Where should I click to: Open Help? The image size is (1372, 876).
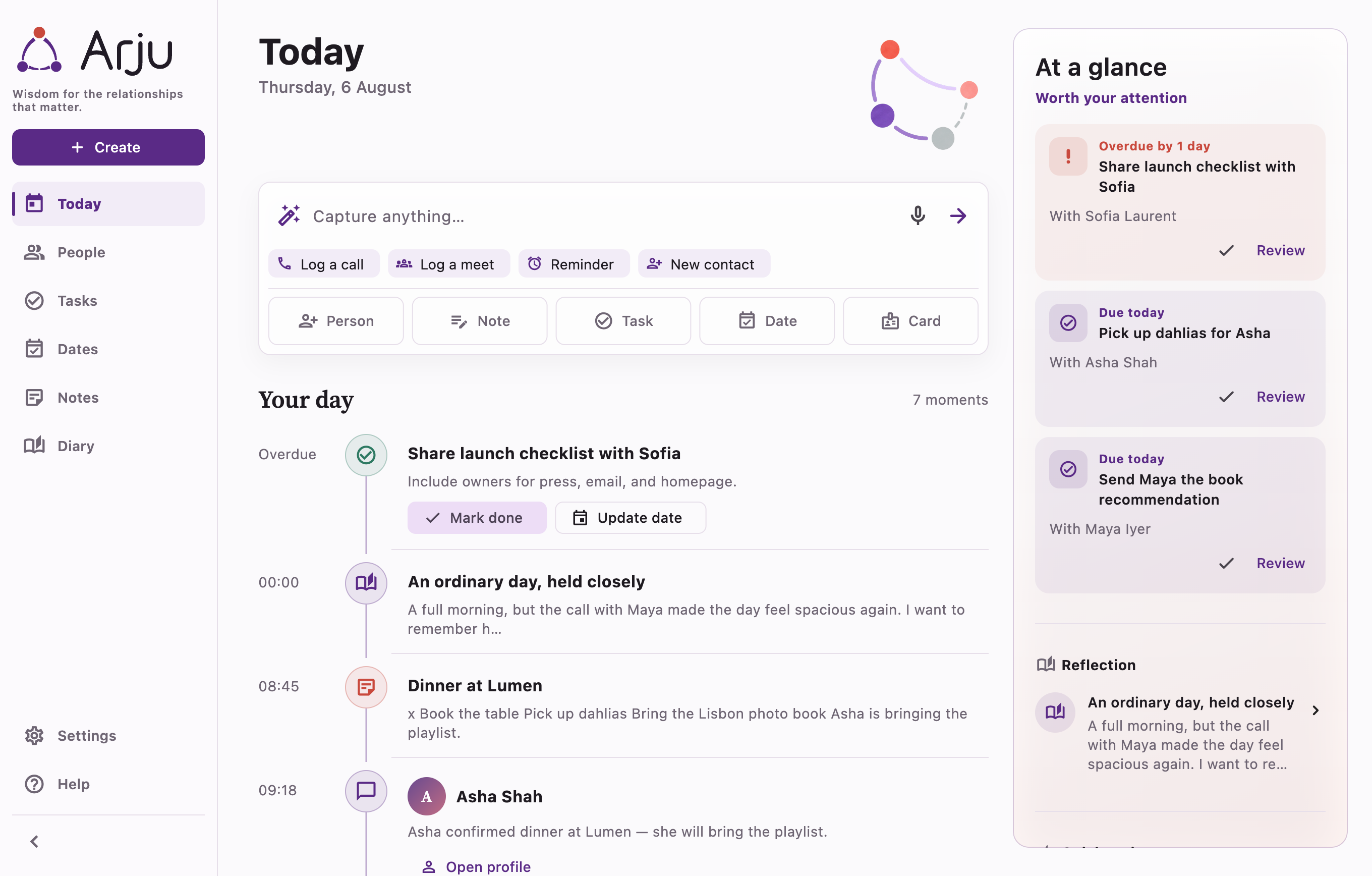pyautogui.click(x=108, y=784)
